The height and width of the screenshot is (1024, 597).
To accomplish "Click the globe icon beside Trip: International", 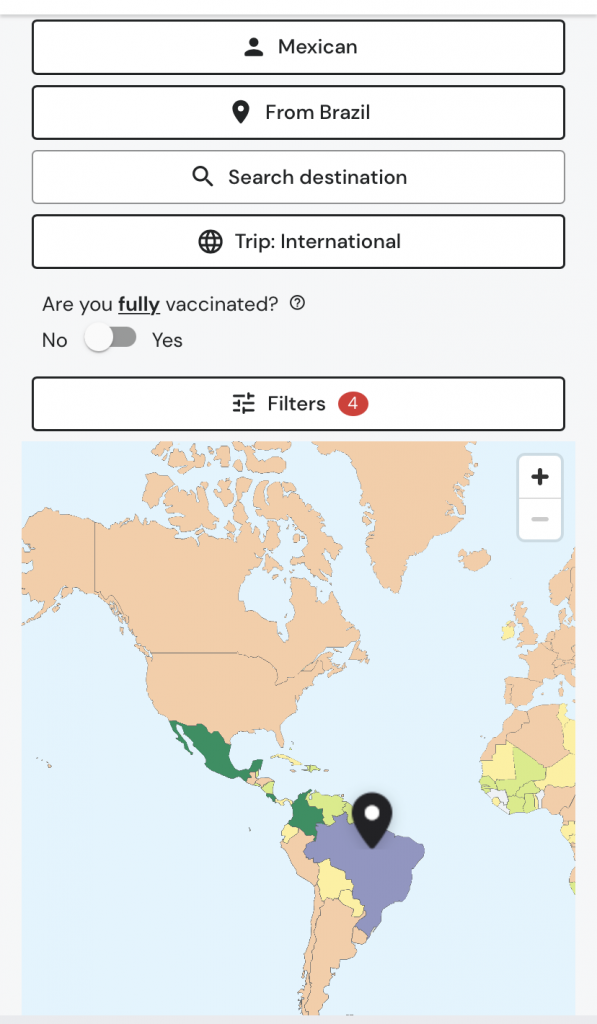I will pyautogui.click(x=210, y=242).
